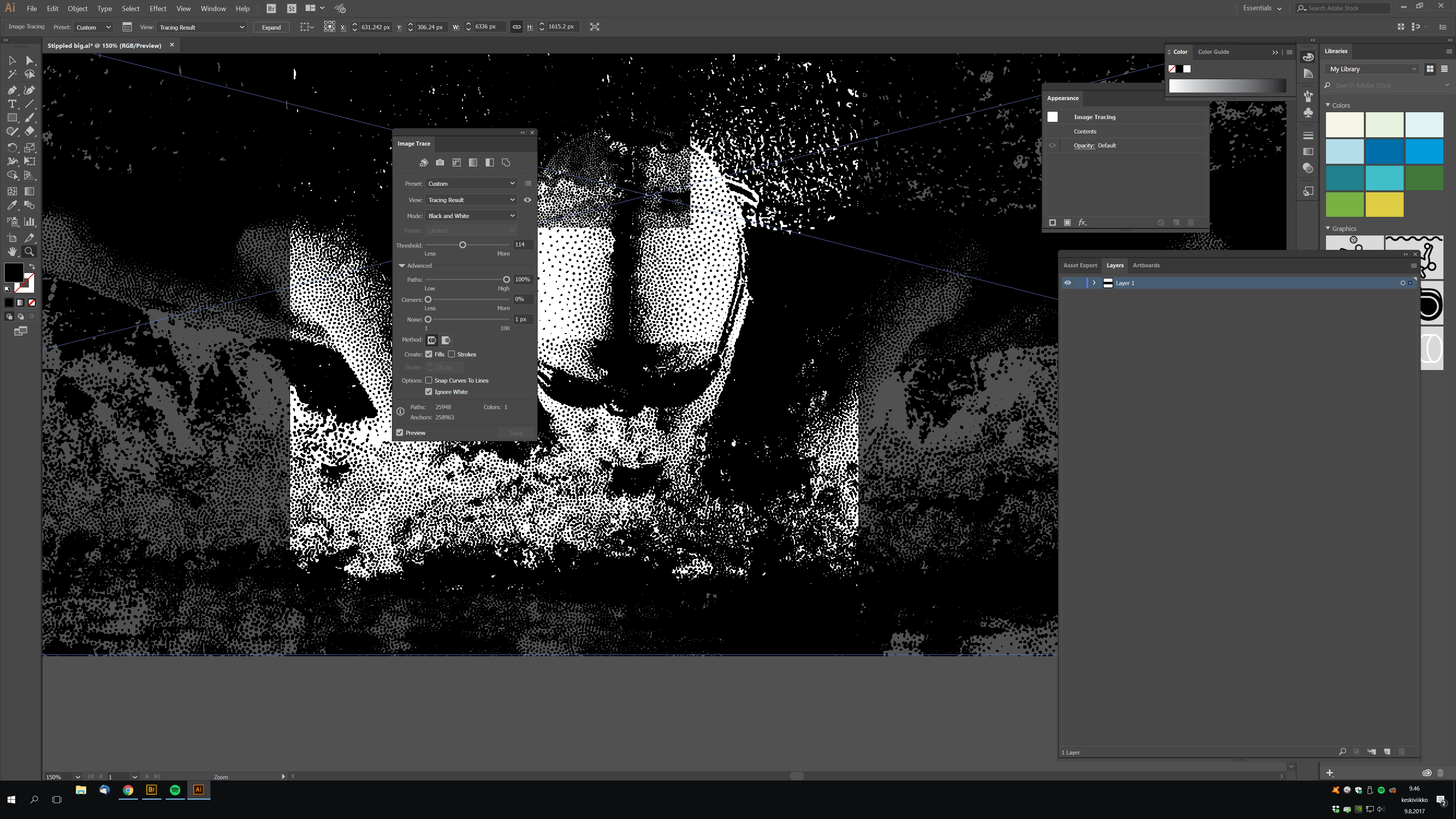This screenshot has height=819, width=1456.
Task: Open Spotify from the taskbar
Action: point(175,790)
